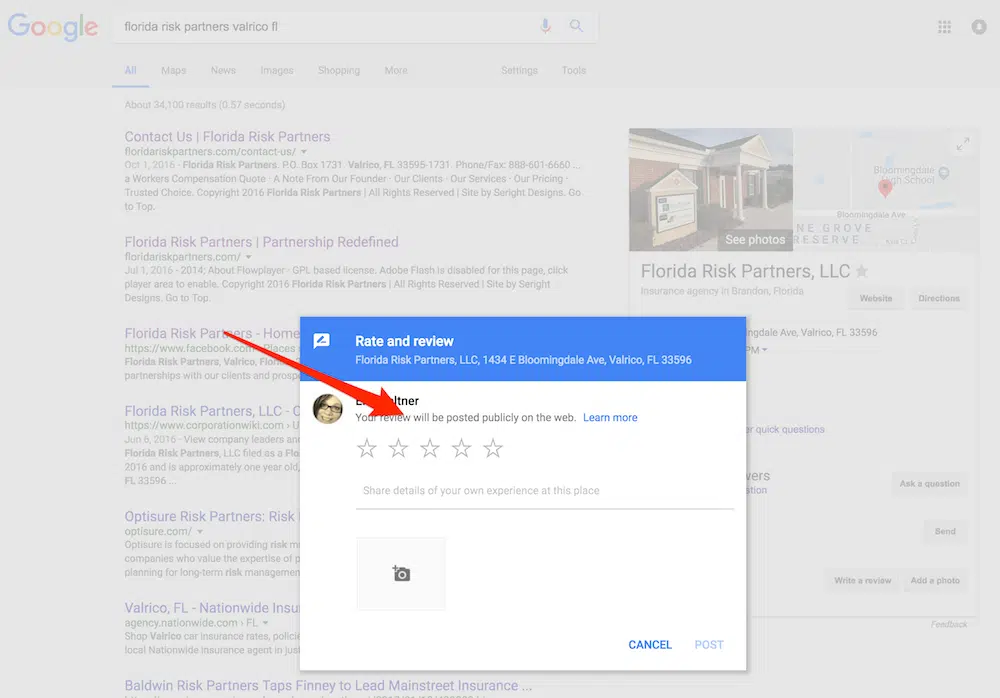The image size is (1000, 698).
Task: Expand options arrow for floridariskpartners.com/ result
Action: (249, 257)
